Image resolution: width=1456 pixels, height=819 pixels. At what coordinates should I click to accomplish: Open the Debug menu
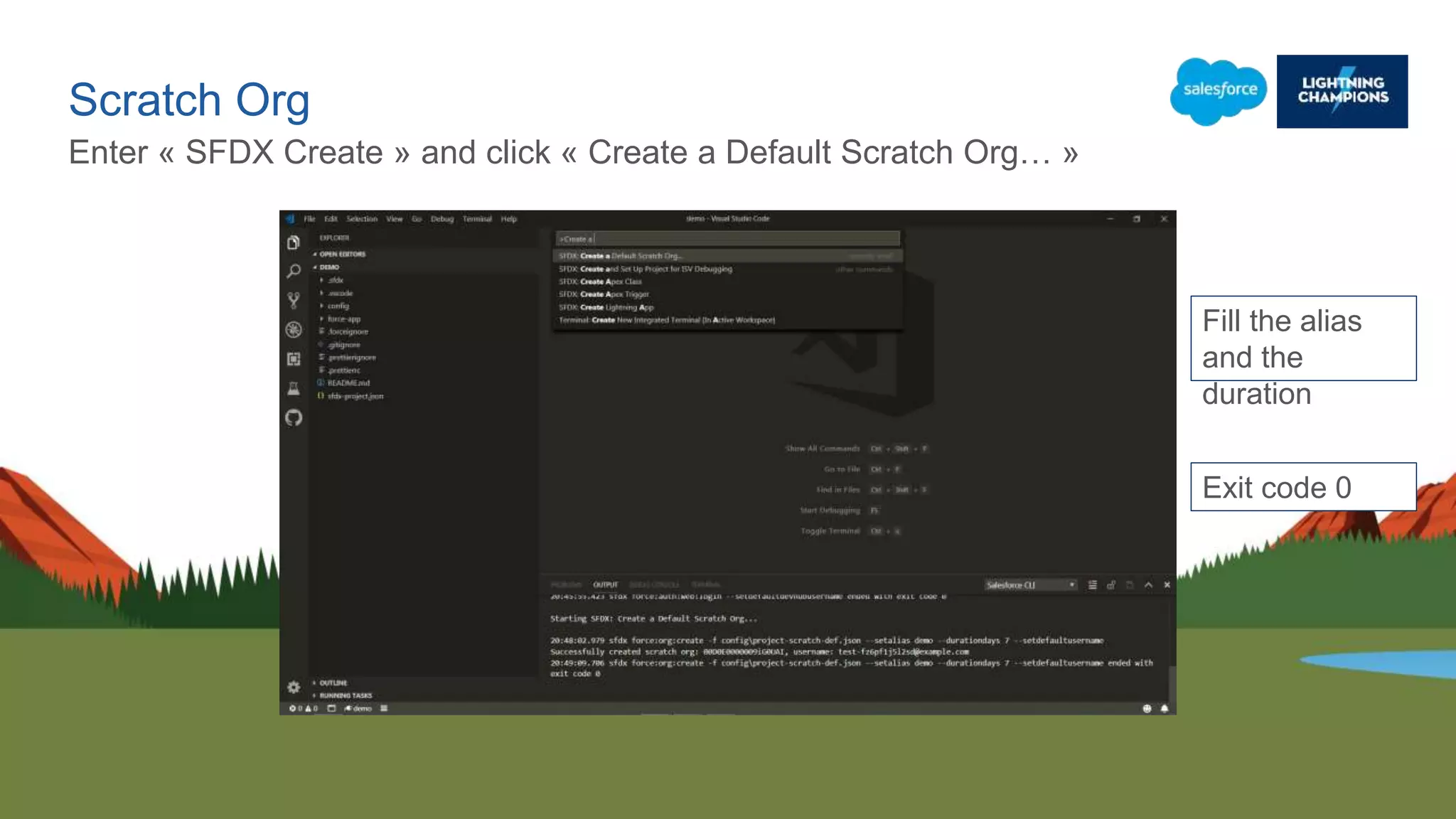tap(442, 219)
